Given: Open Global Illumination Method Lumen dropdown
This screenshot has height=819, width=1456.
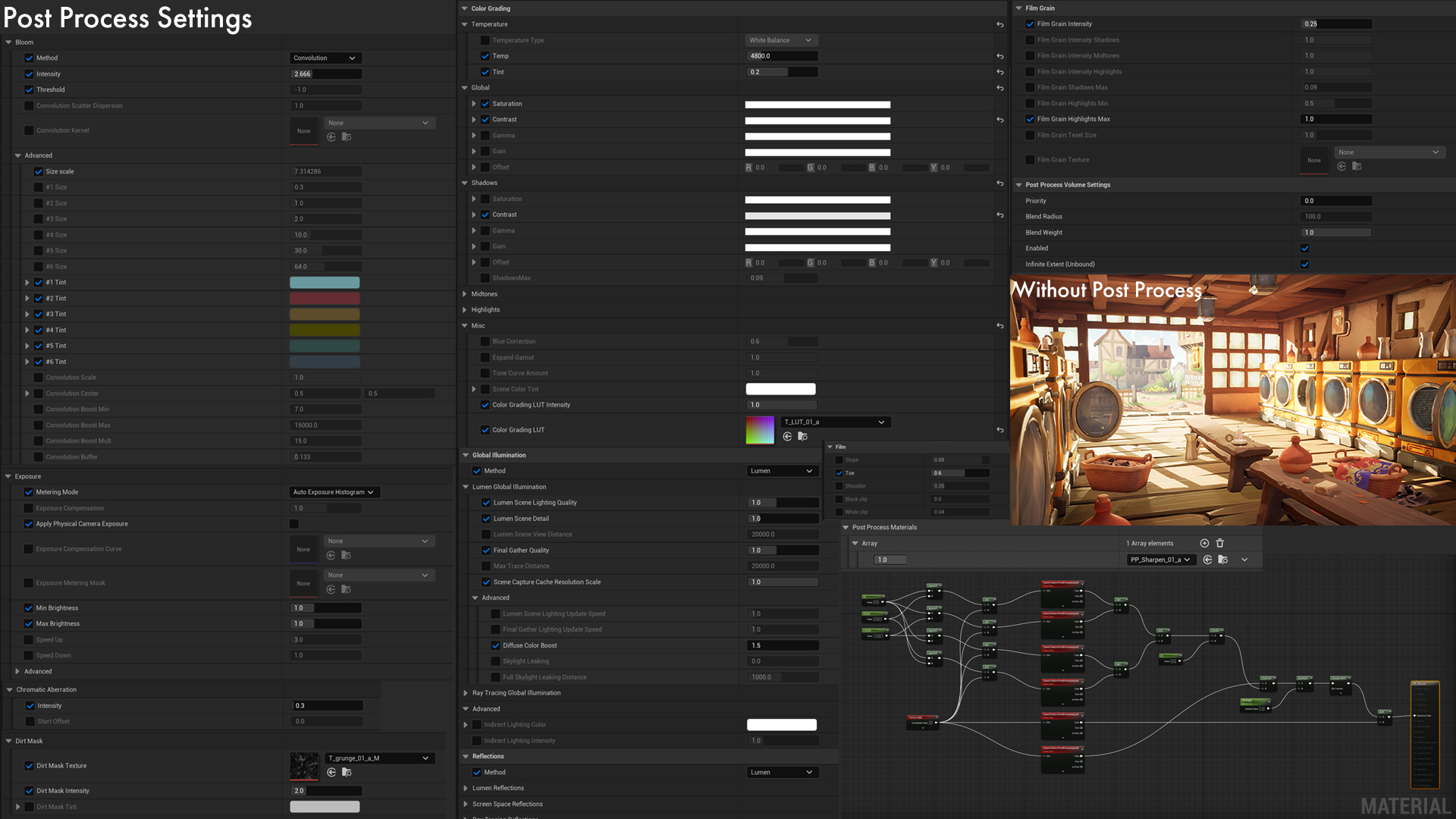Looking at the screenshot, I should pos(783,471).
